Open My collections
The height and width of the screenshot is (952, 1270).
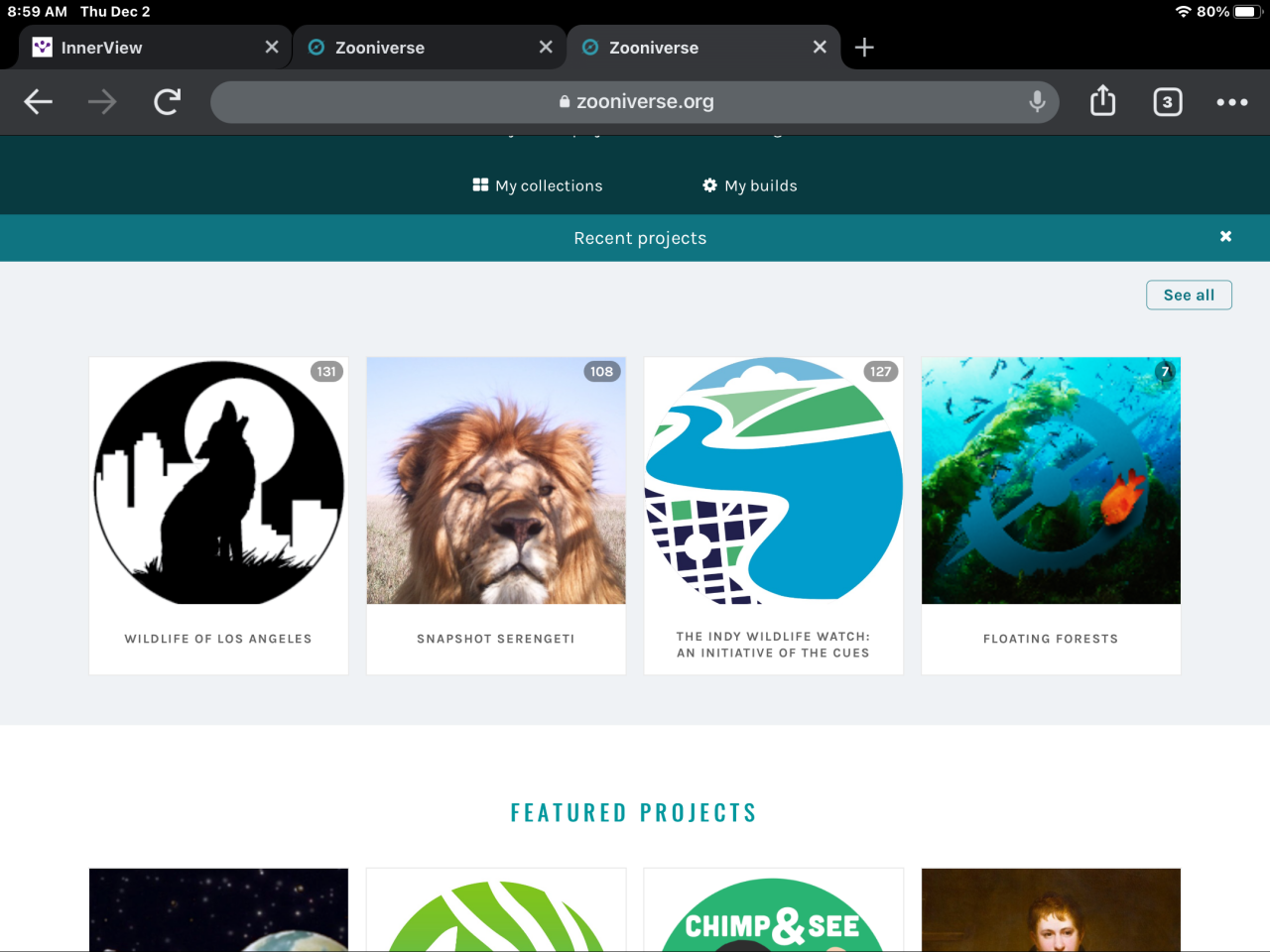pos(538,185)
